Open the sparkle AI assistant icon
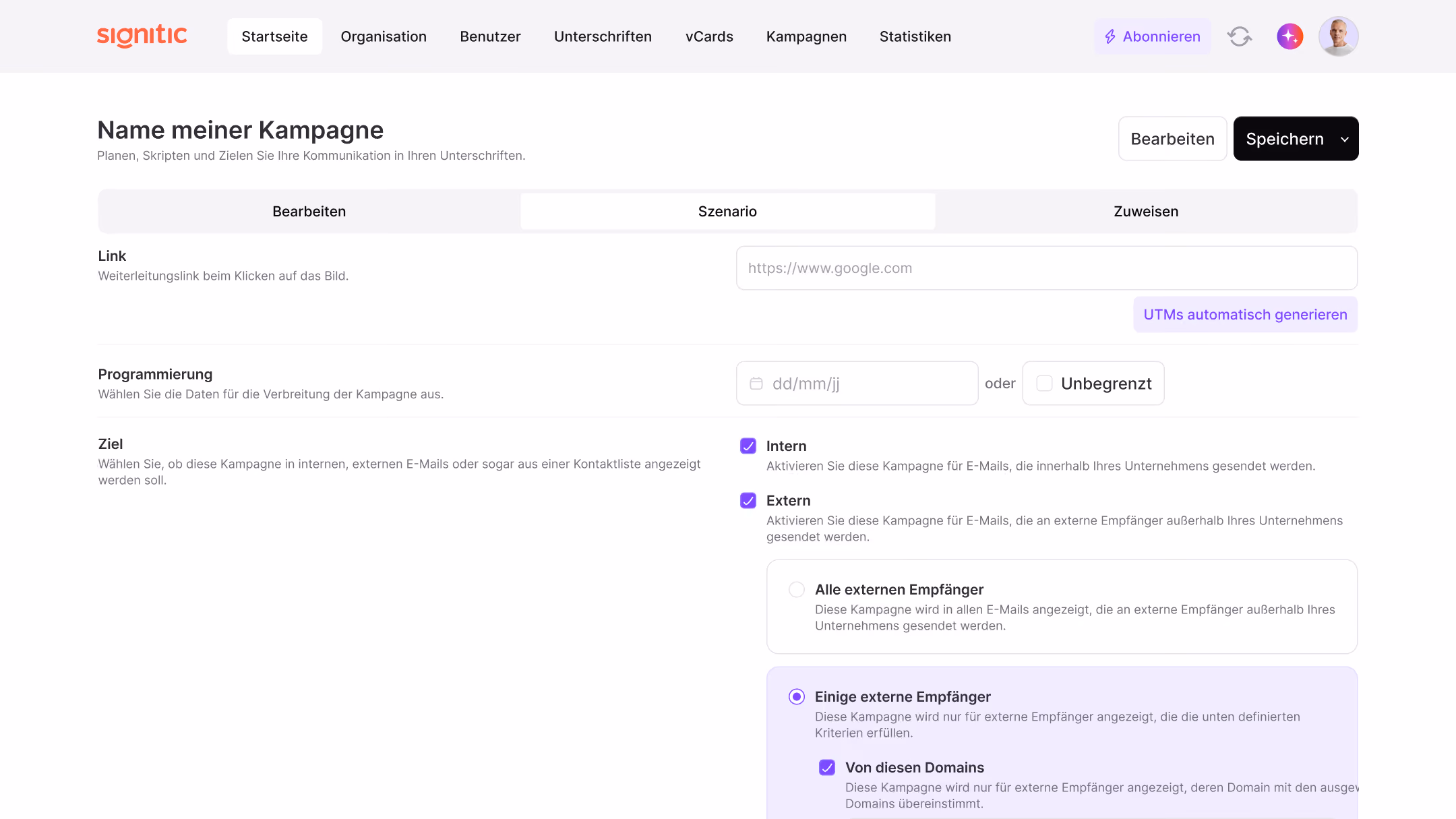Viewport: 1456px width, 819px height. point(1290,36)
